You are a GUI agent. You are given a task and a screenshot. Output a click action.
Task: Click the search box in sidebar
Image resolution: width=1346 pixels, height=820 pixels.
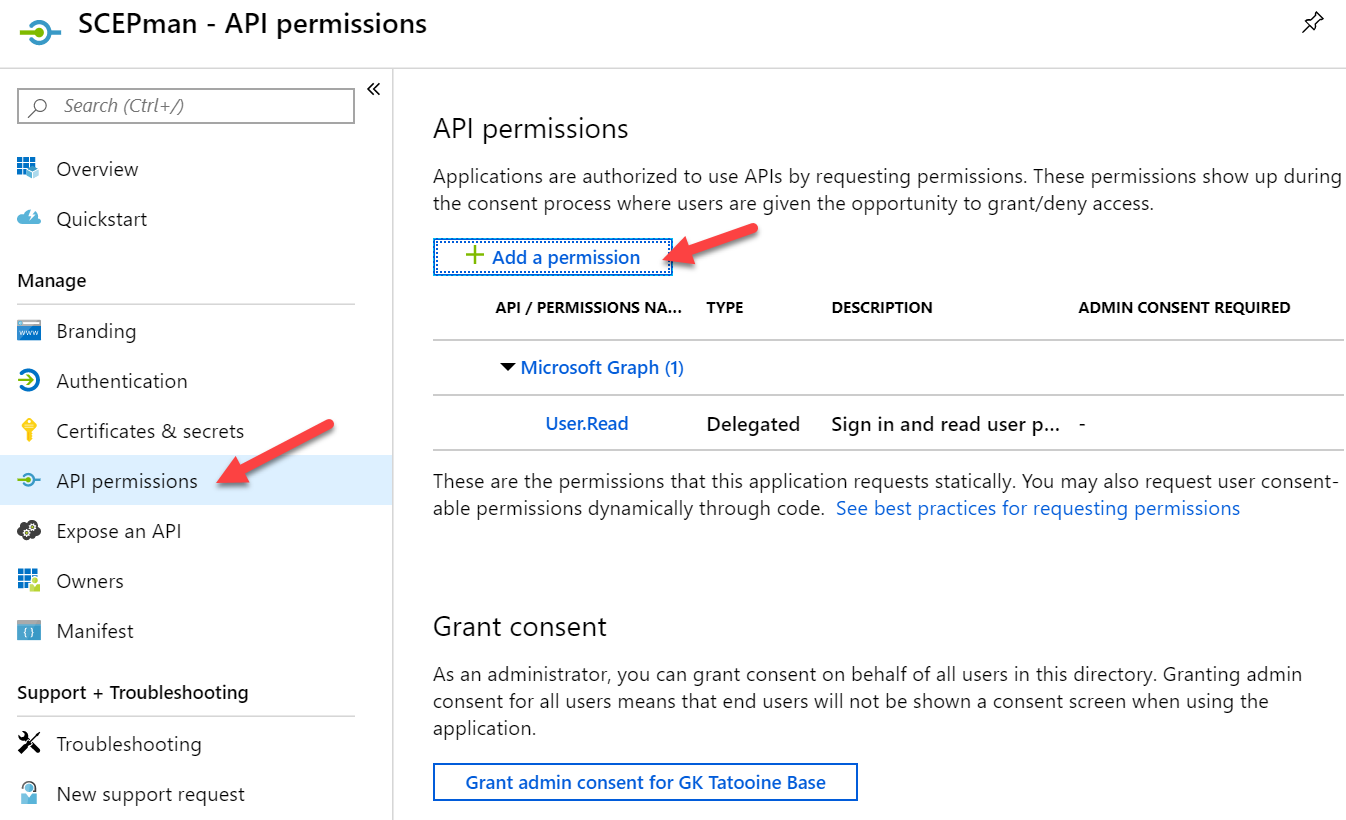(186, 106)
